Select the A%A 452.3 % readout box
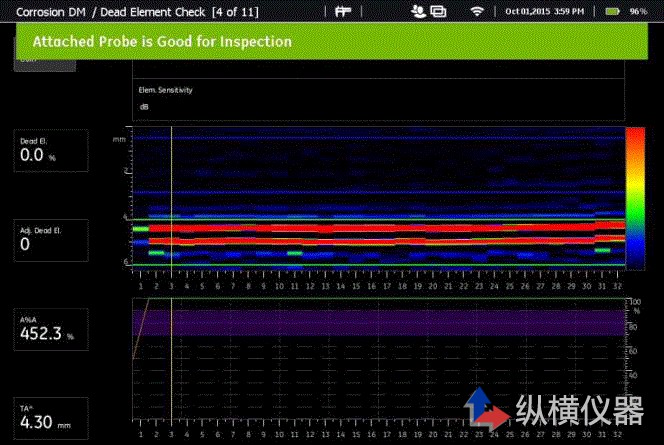 (x=51, y=329)
